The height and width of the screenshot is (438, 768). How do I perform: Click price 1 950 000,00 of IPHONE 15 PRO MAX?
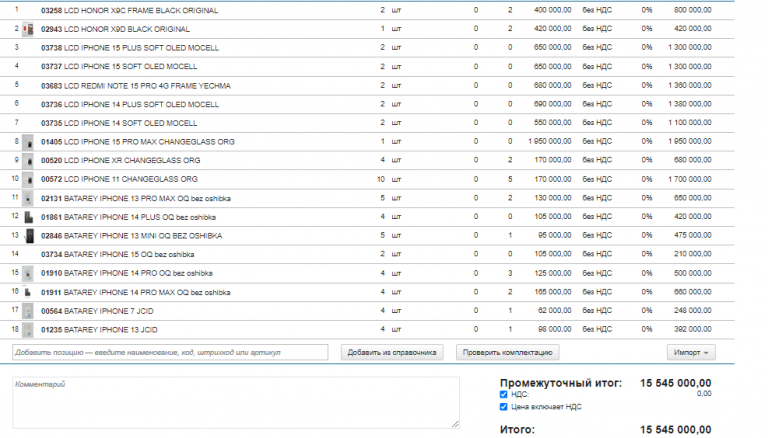pyautogui.click(x=550, y=142)
